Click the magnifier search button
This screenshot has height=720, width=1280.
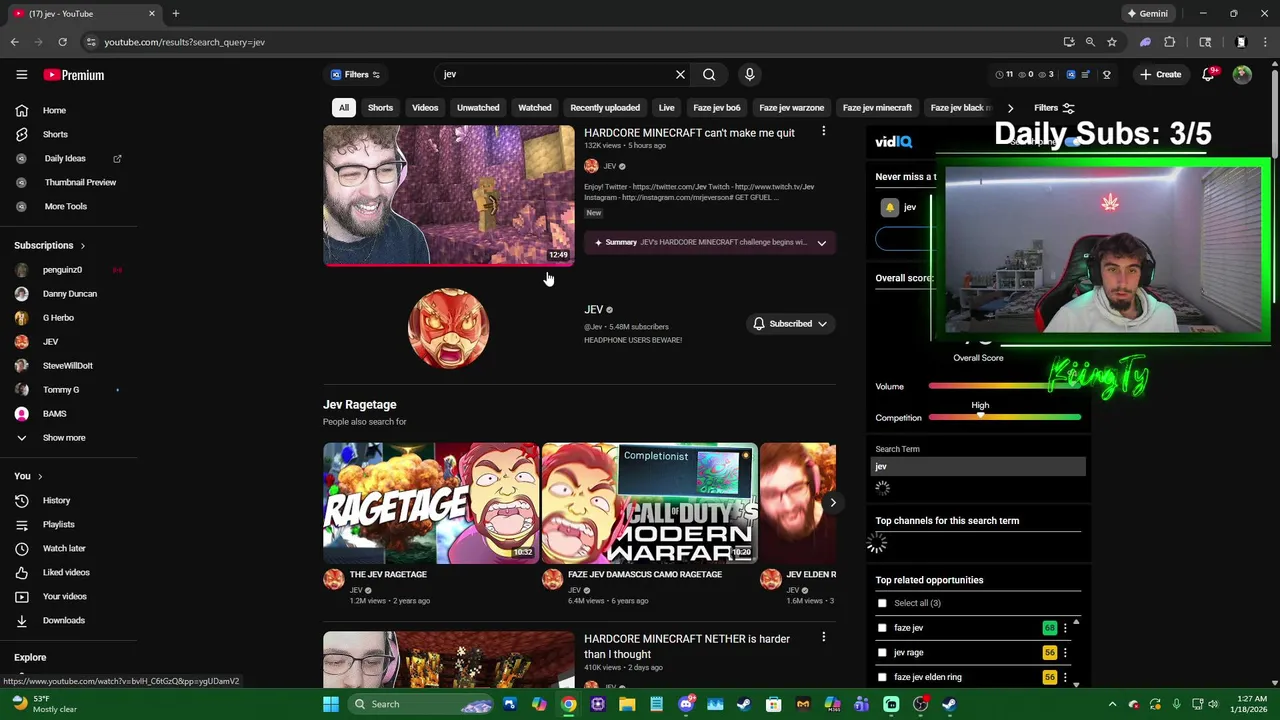coord(709,75)
